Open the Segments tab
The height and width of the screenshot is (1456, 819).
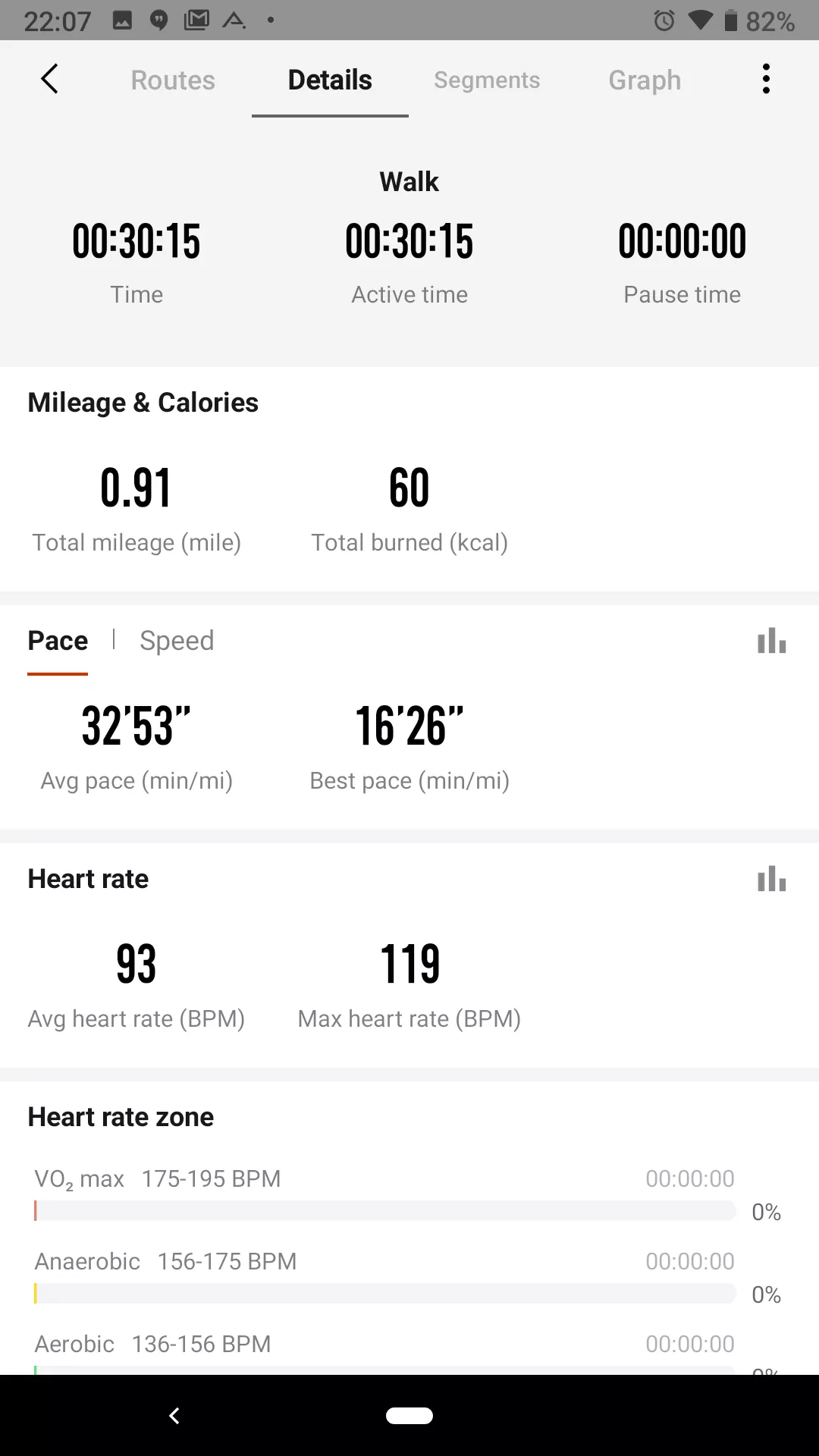pyautogui.click(x=487, y=80)
